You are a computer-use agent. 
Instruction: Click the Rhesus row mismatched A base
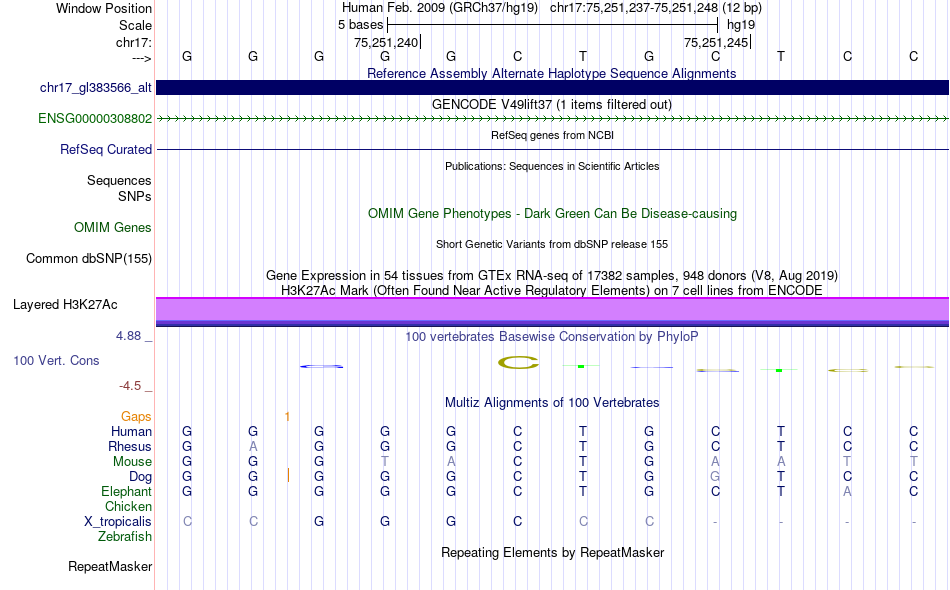point(253,446)
